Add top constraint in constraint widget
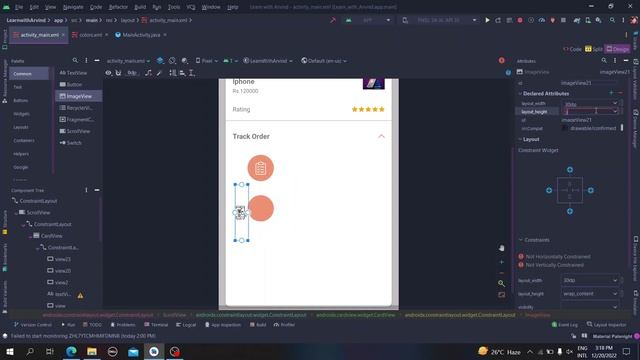 [x=570, y=169]
